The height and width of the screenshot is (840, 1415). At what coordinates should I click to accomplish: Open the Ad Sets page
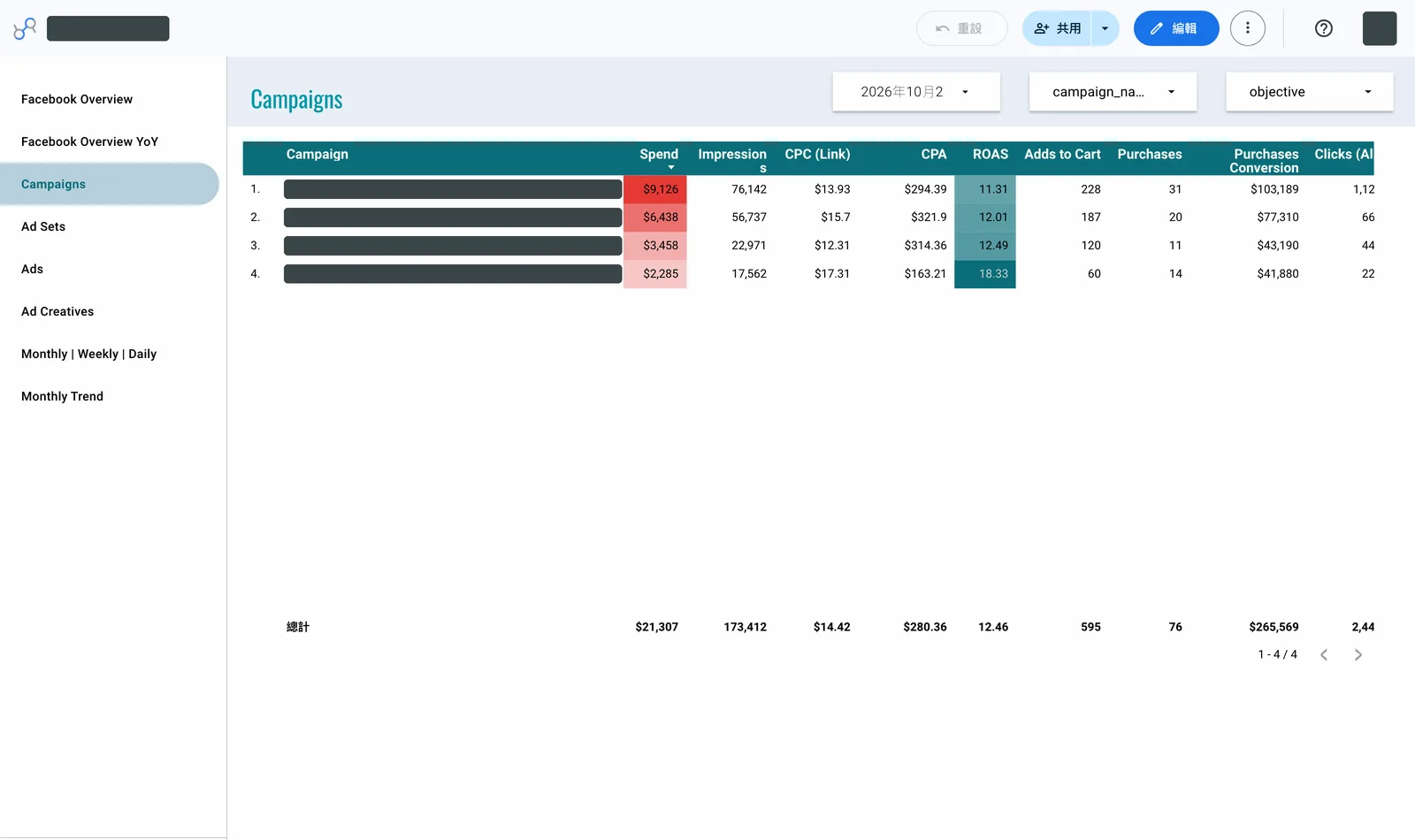[43, 226]
